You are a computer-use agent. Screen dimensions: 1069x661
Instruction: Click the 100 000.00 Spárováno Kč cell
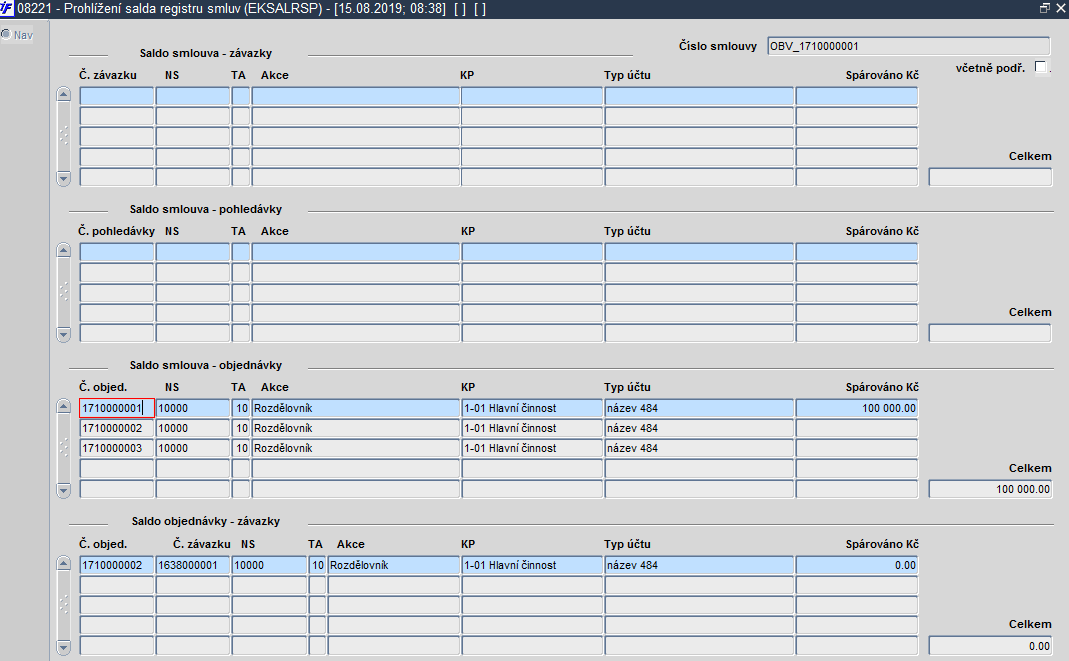[857, 408]
